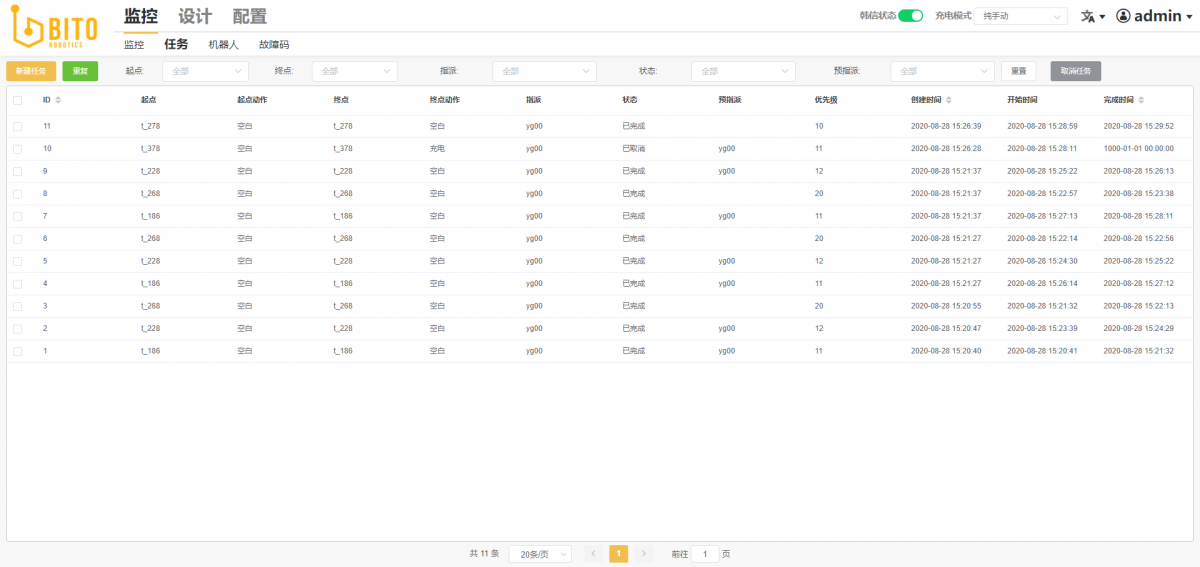1200x567 pixels.
Task: Expand the 指派 filter dropdown
Action: click(544, 71)
